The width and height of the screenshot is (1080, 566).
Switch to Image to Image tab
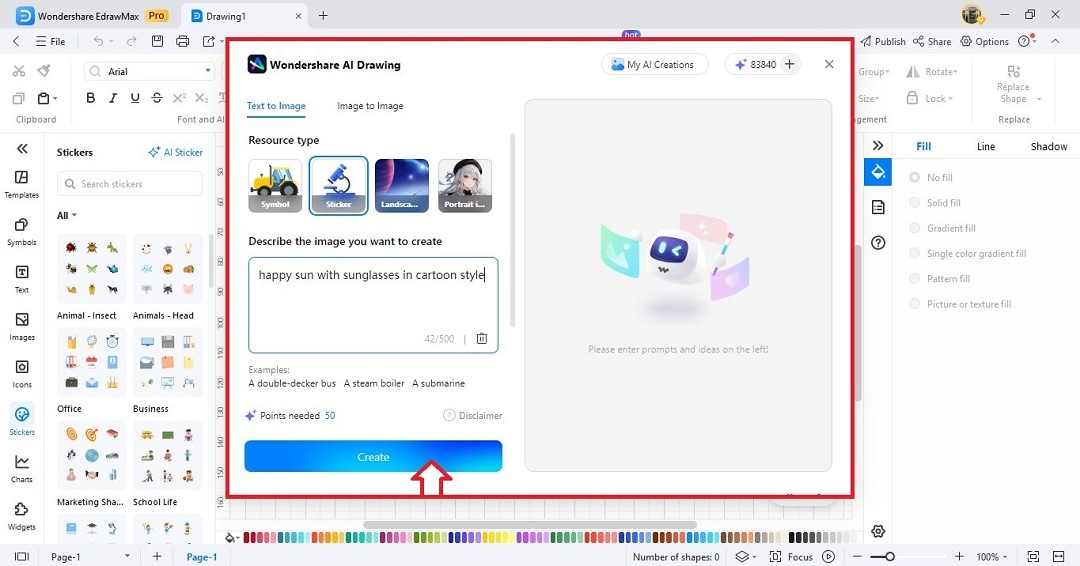370,106
